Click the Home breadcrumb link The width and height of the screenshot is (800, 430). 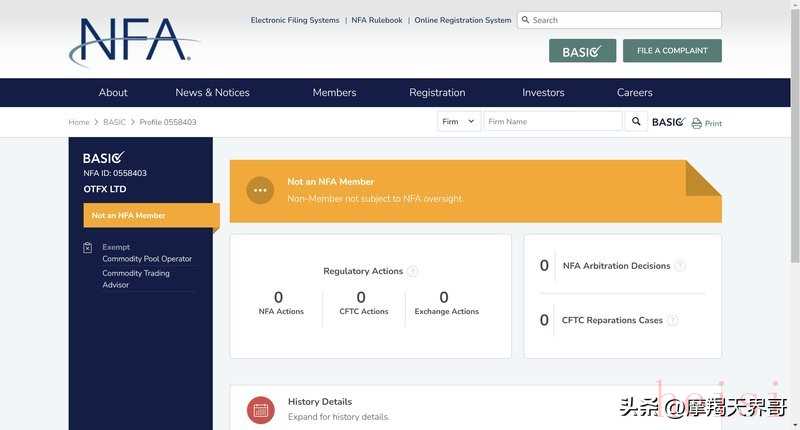[x=79, y=122]
